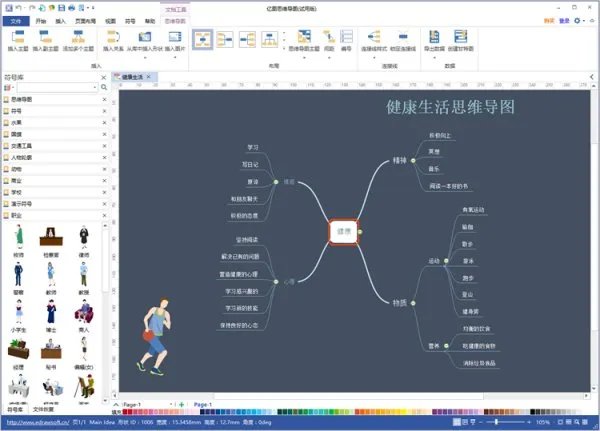600x431 pixels.
Task: Switch to the 开始 (Home) ribbon tab
Action: coord(41,21)
